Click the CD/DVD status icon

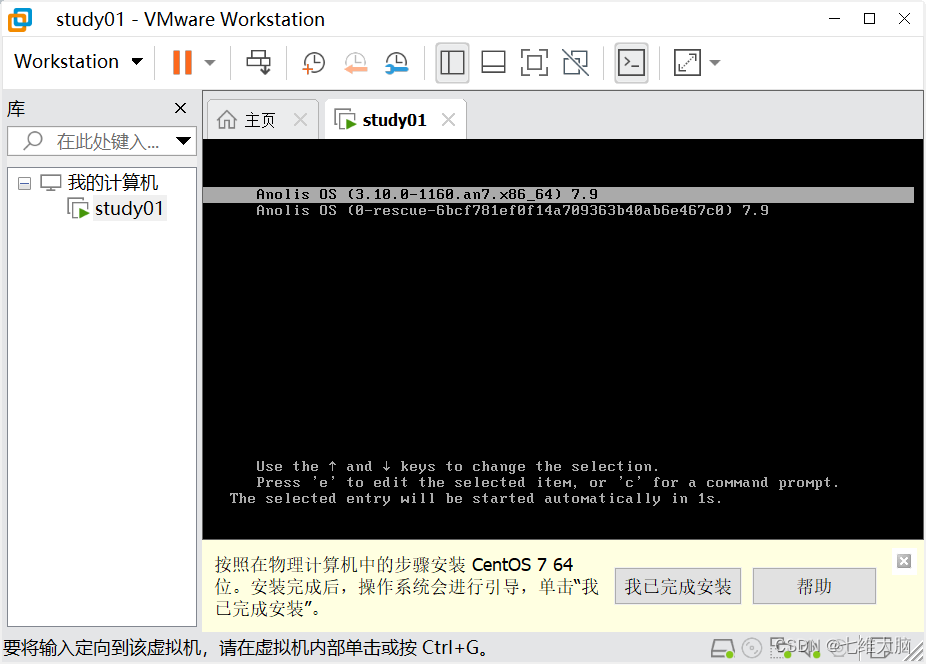point(752,649)
